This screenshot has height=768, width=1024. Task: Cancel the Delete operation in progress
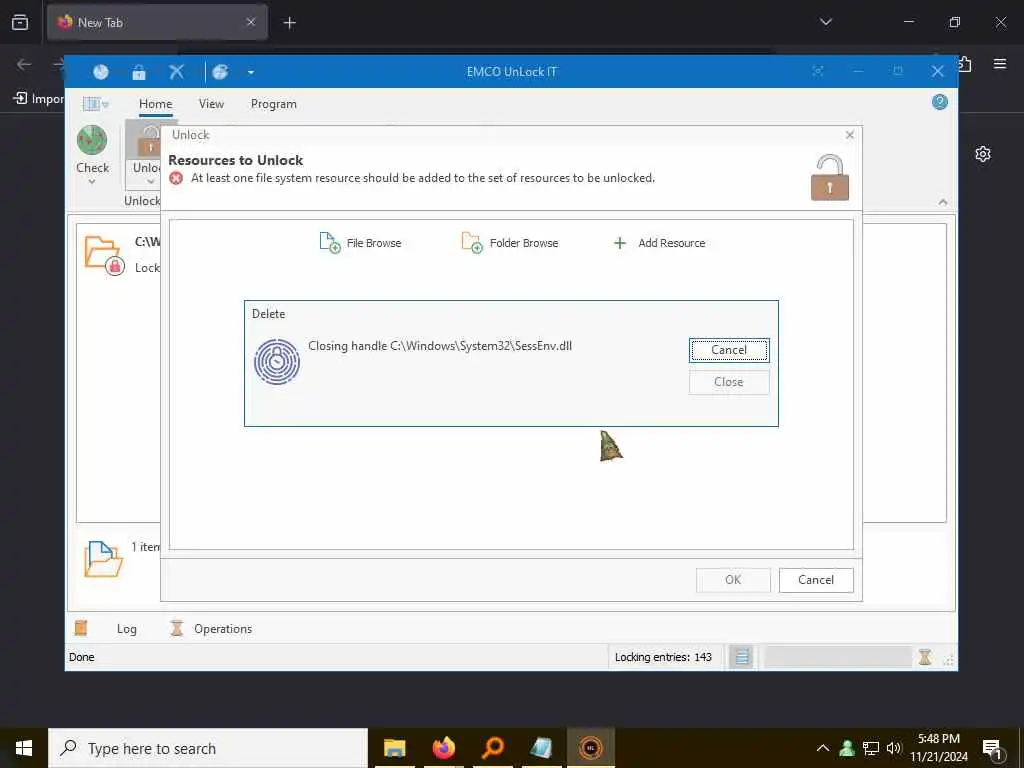point(729,350)
